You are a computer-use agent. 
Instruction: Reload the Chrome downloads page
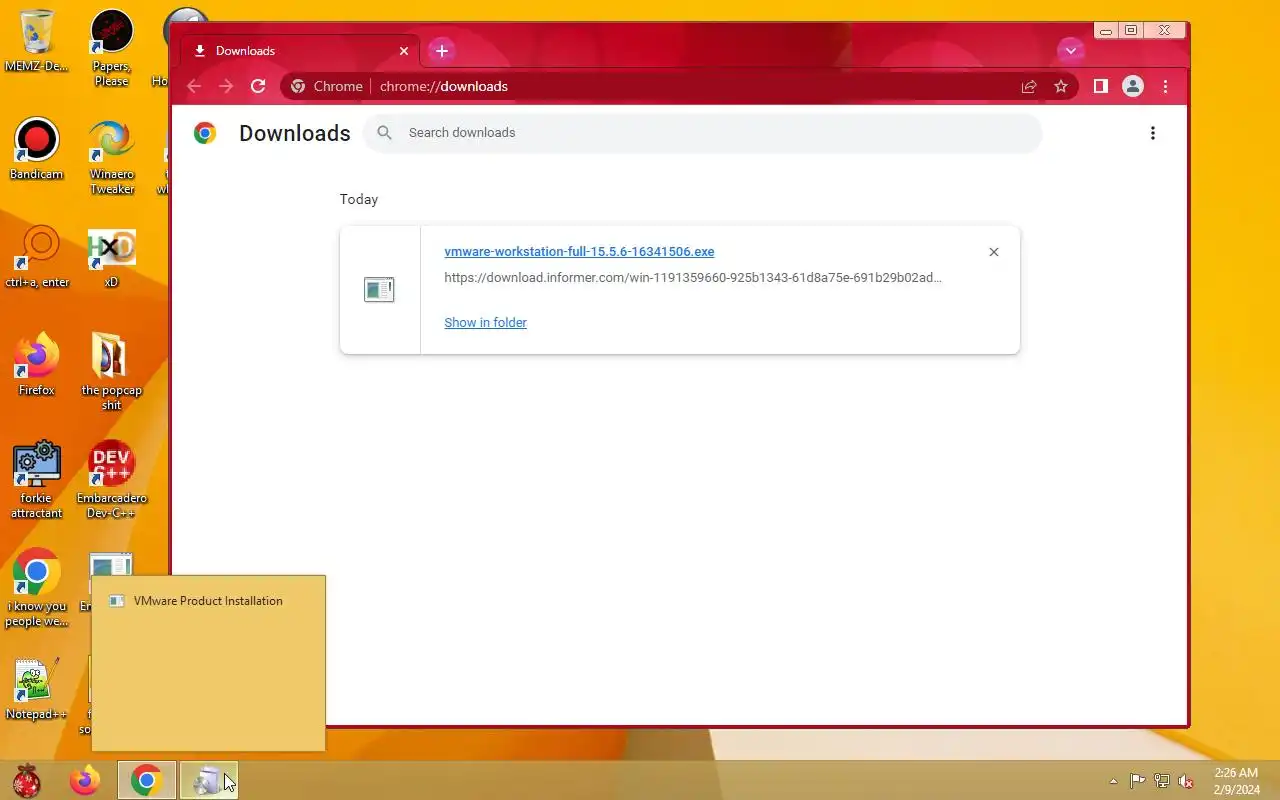point(258,86)
